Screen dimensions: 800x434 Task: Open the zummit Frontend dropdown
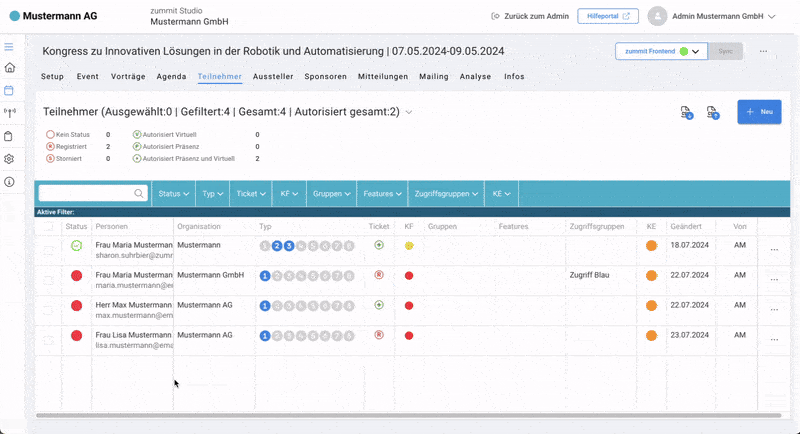coord(661,51)
